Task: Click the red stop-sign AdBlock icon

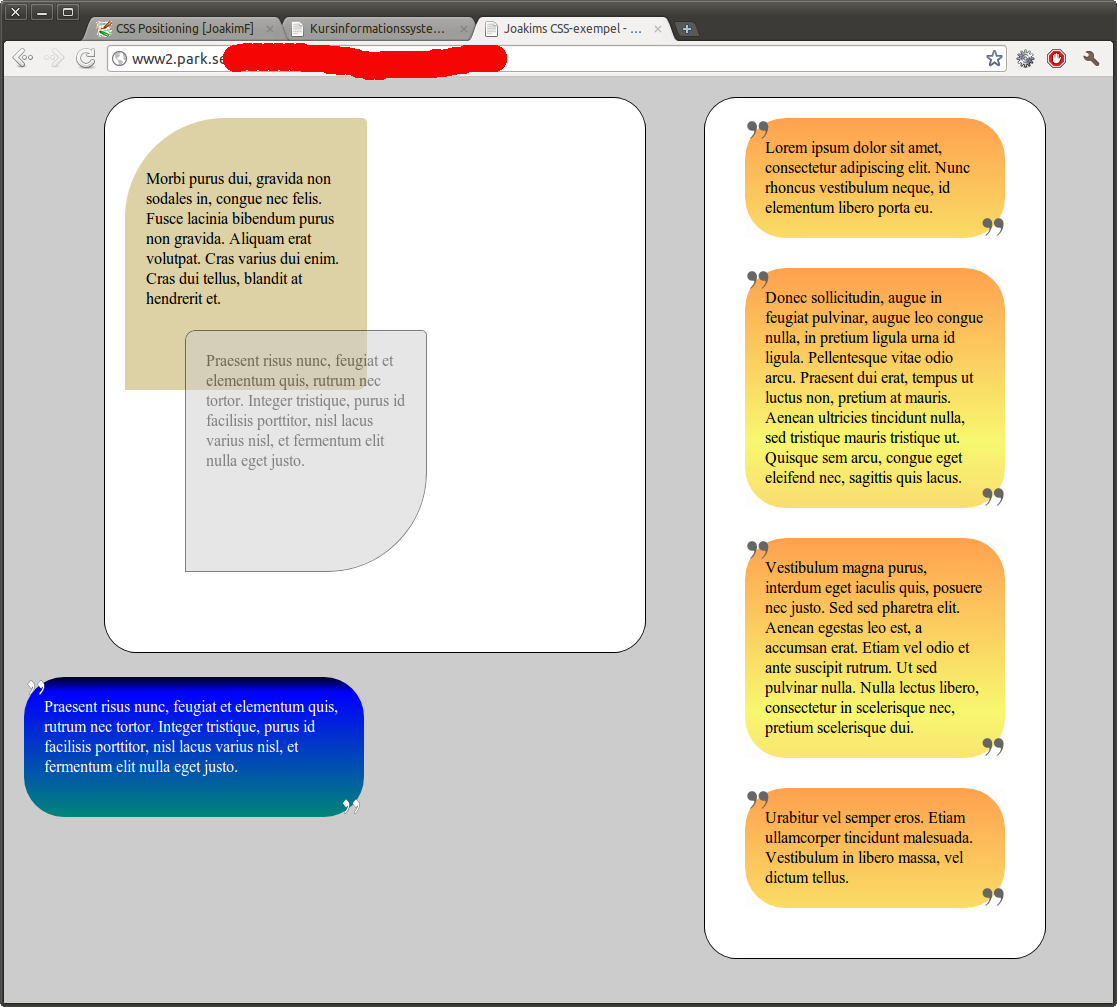Action: [x=1056, y=59]
